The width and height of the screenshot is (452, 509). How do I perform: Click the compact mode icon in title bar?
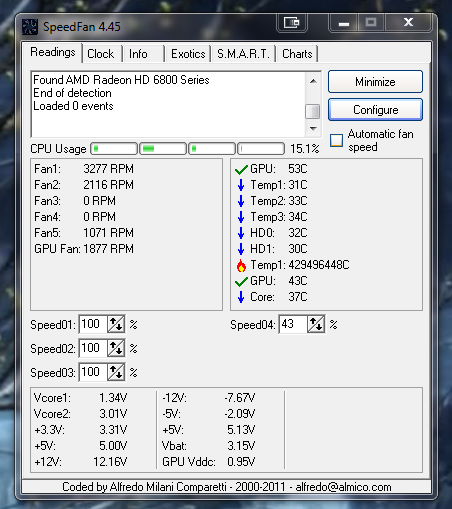click(x=292, y=23)
